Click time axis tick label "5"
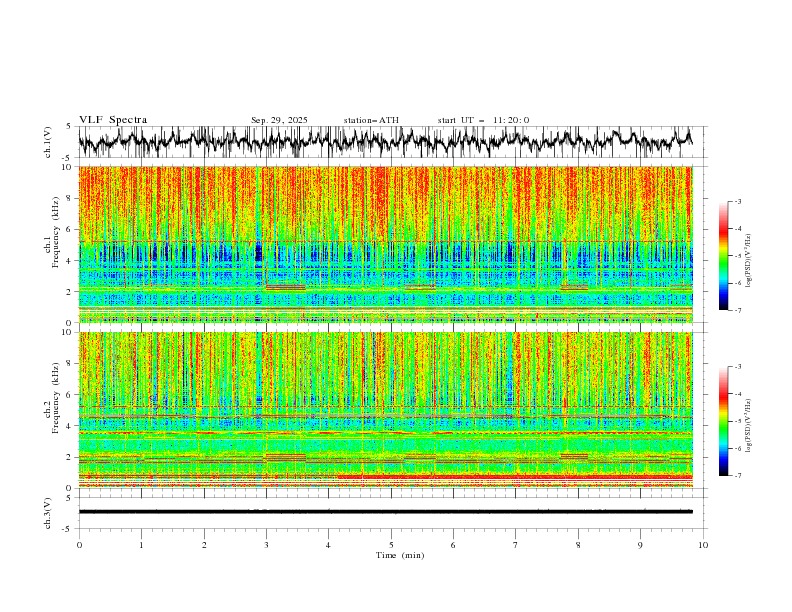792x612 pixels. 391,545
